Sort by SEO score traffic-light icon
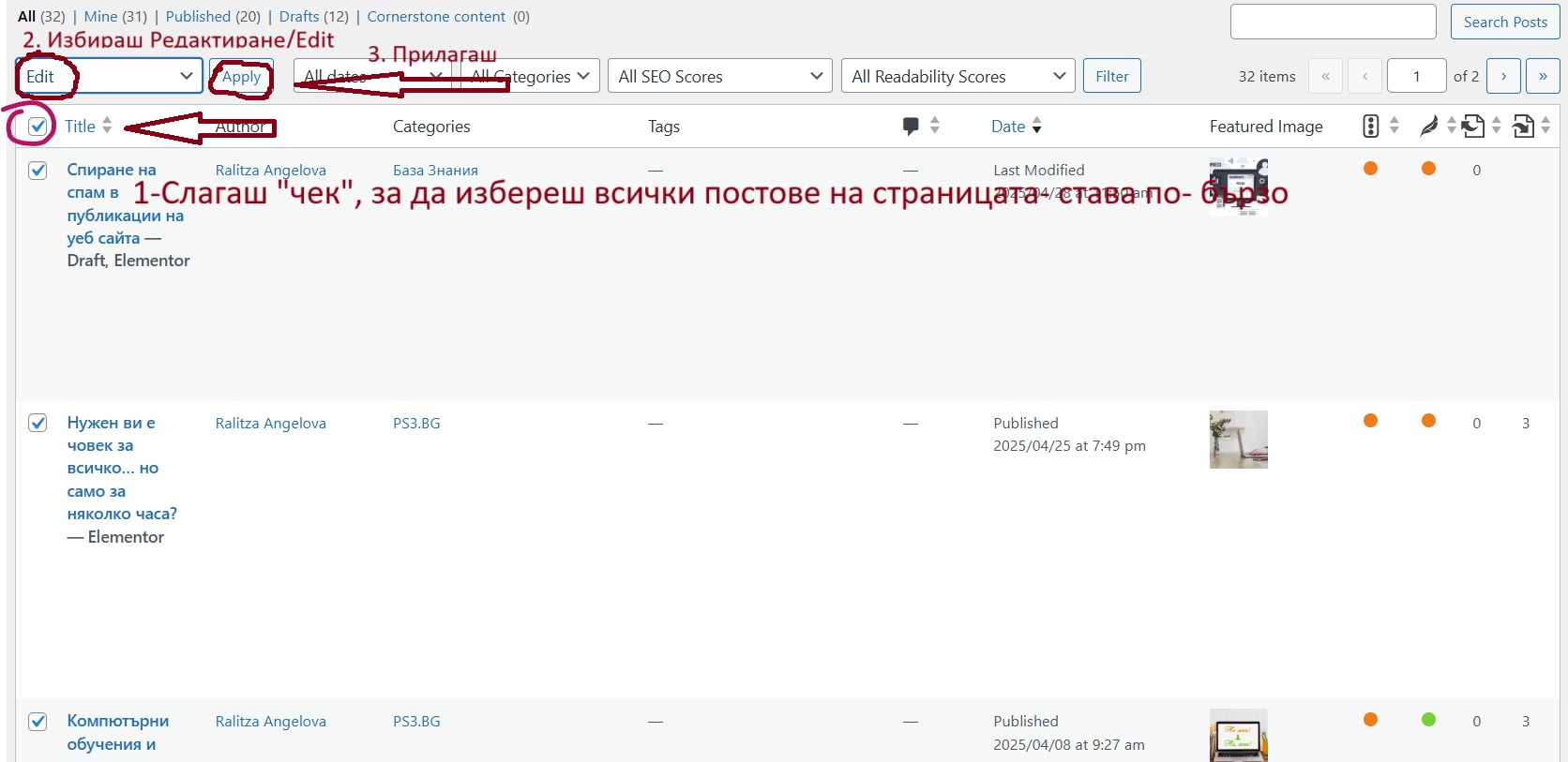Screen dimensions: 1568x762 click(x=1370, y=127)
